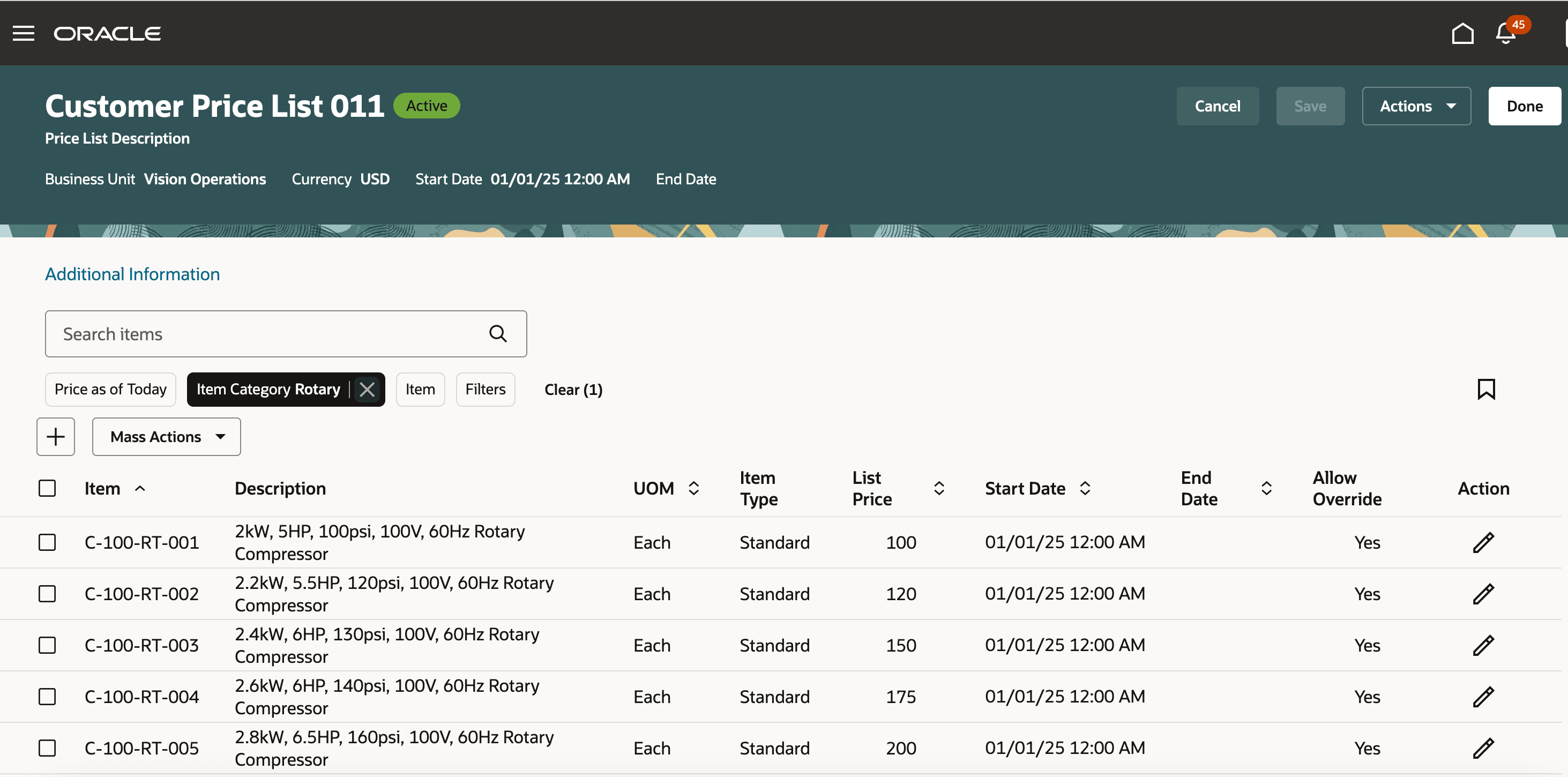The height and width of the screenshot is (777, 1568).
Task: Focus the Search items field
Action: (268, 333)
